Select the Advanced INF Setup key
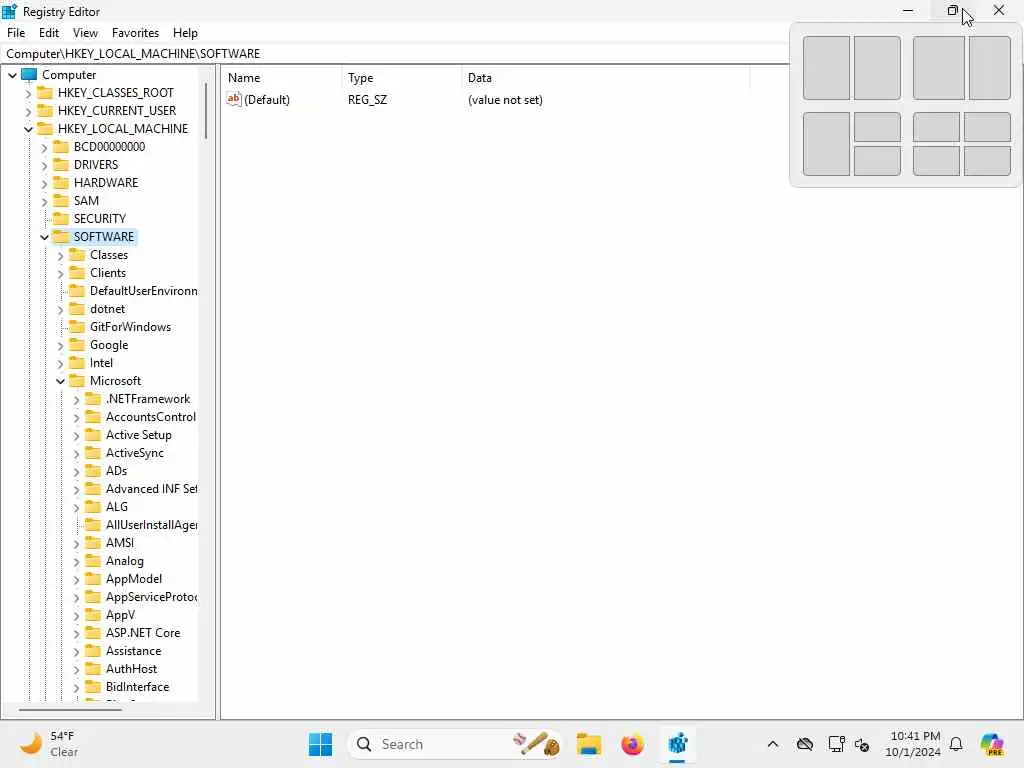The width and height of the screenshot is (1024, 768). (152, 488)
